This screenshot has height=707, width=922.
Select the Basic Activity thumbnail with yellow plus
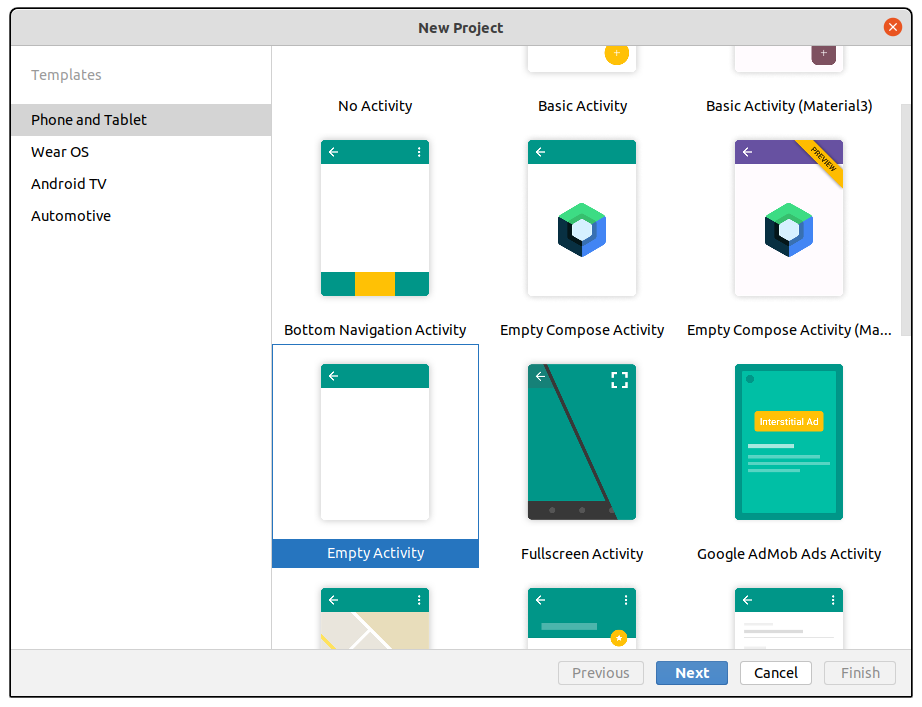(582, 59)
